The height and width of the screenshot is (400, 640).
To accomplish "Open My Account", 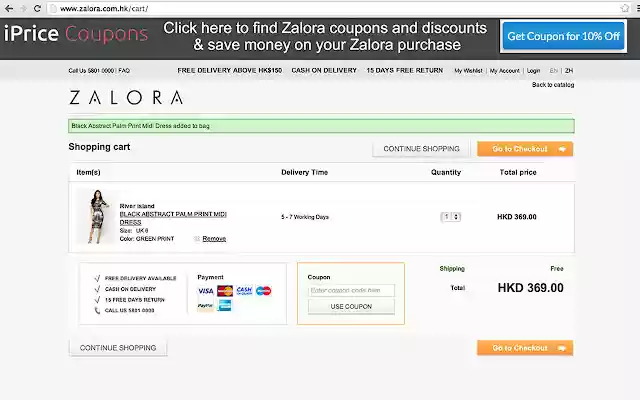I will tap(504, 71).
